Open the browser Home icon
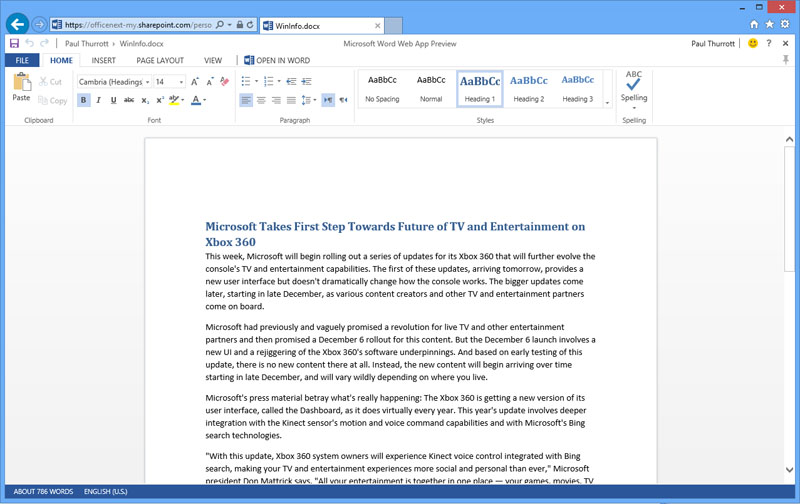 coord(754,24)
